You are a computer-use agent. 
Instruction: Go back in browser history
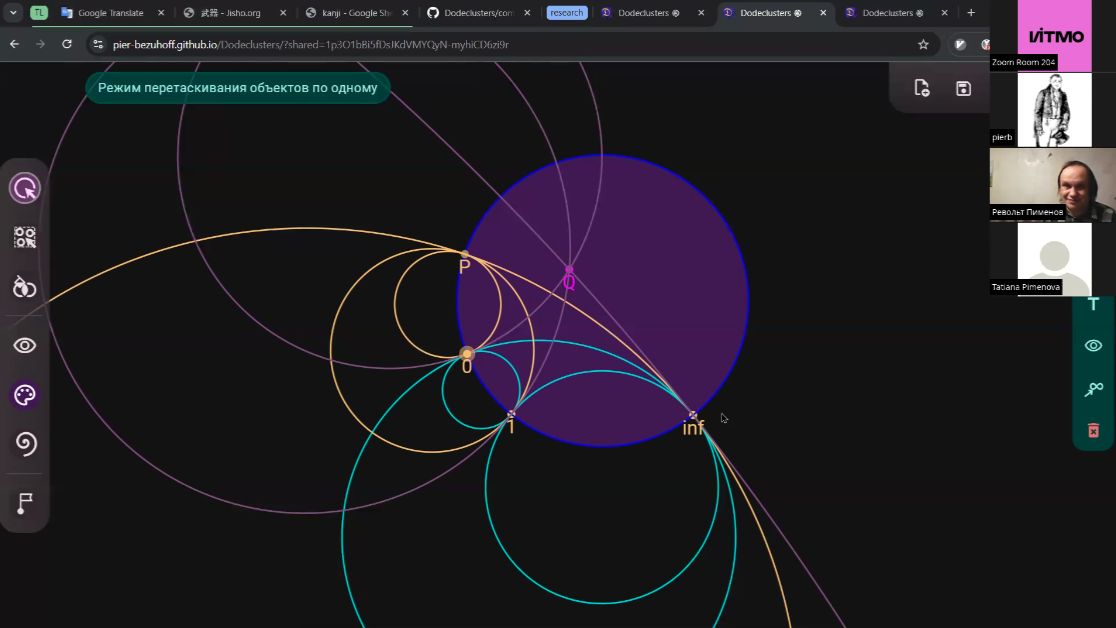[15, 44]
